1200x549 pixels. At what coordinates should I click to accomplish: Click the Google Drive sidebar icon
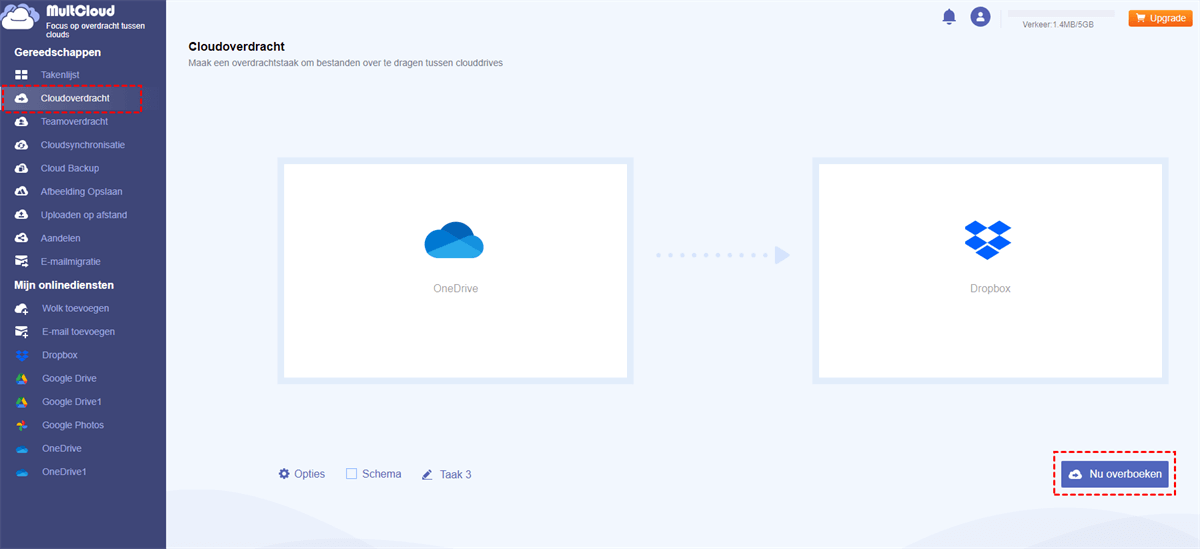(x=22, y=378)
